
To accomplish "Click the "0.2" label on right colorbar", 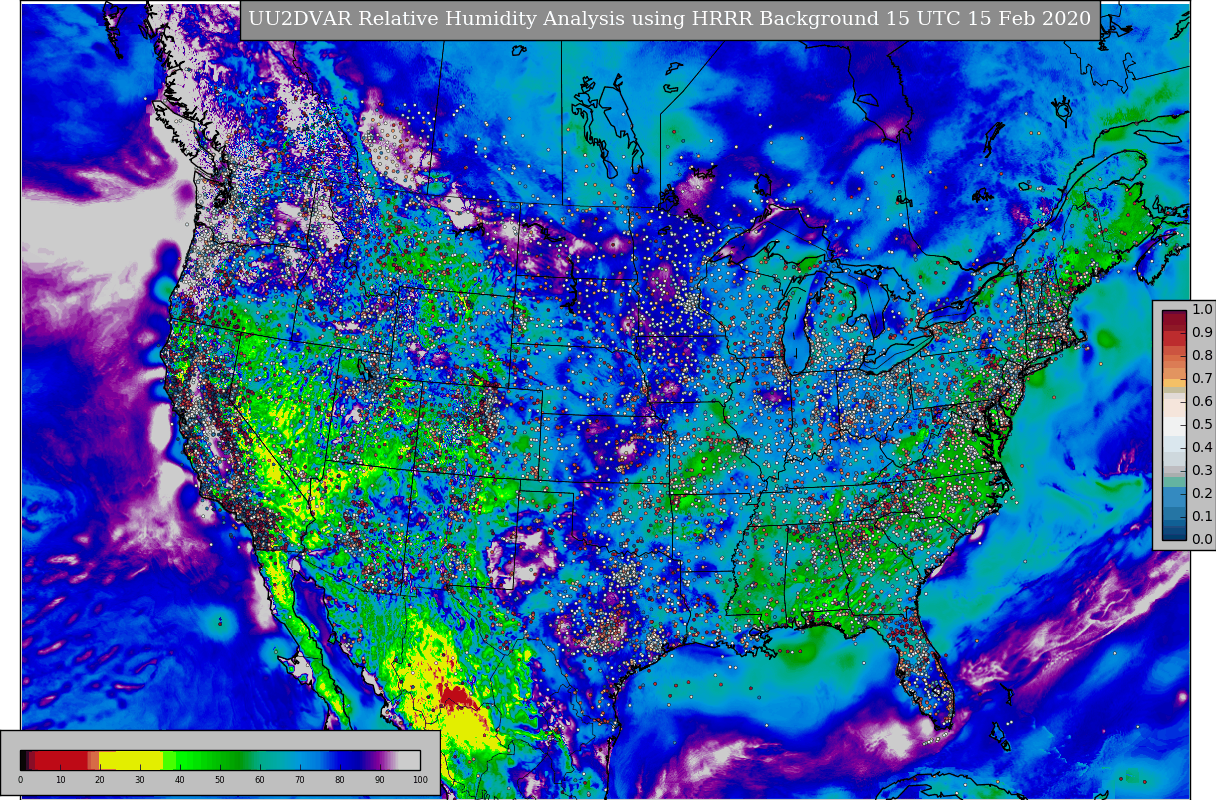I will pyautogui.click(x=1202, y=493).
